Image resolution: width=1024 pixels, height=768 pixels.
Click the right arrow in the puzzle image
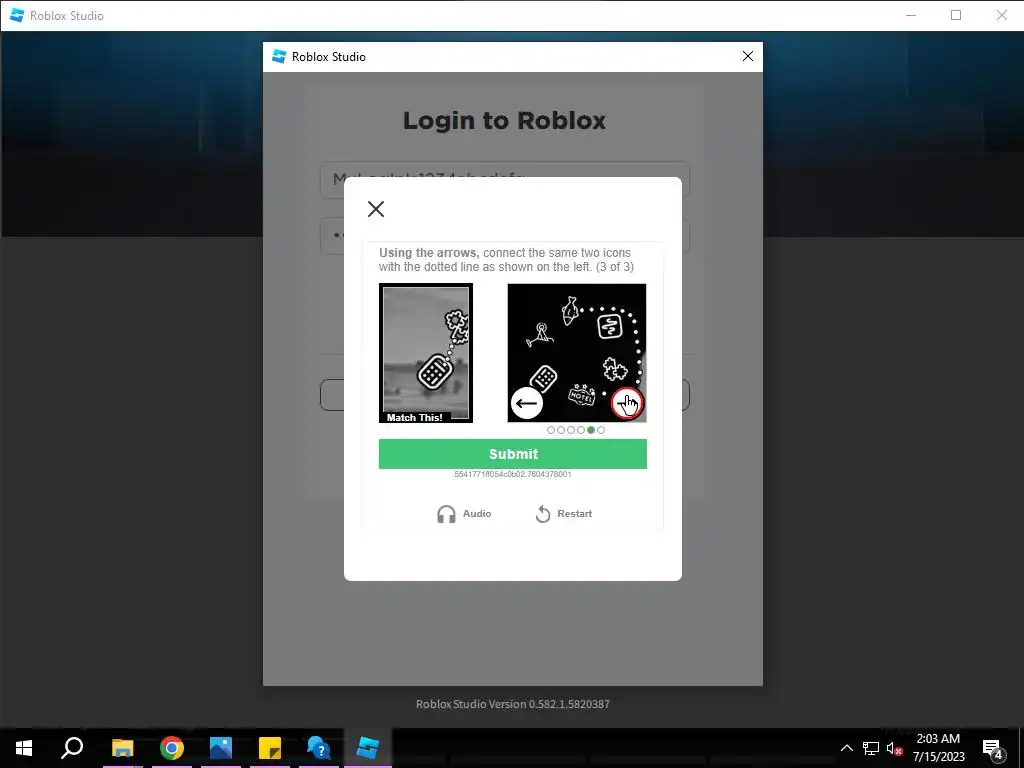coord(627,403)
